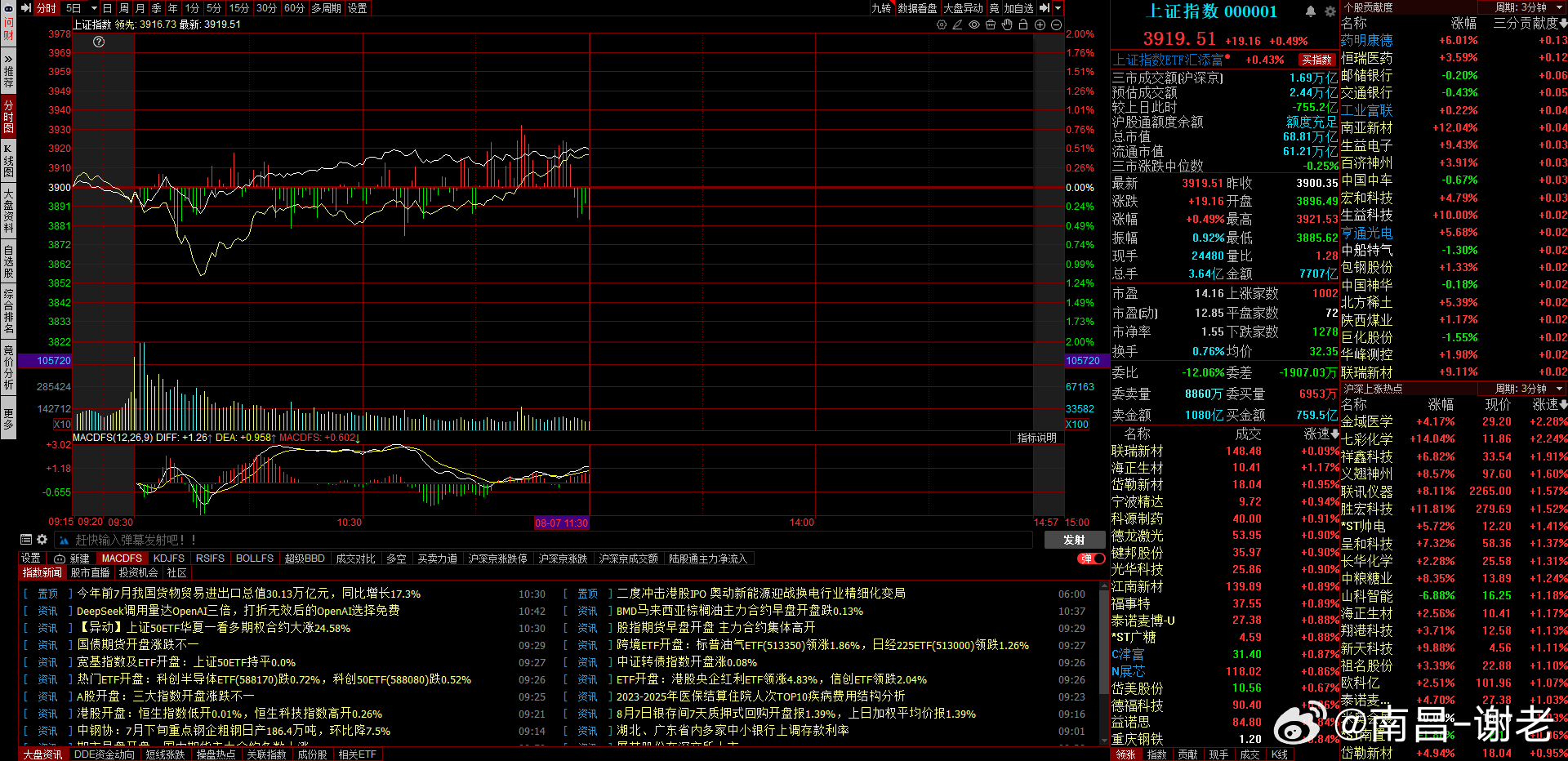Open the bullet chat settings gear
This screenshot has width=1568, height=761.
(42, 540)
